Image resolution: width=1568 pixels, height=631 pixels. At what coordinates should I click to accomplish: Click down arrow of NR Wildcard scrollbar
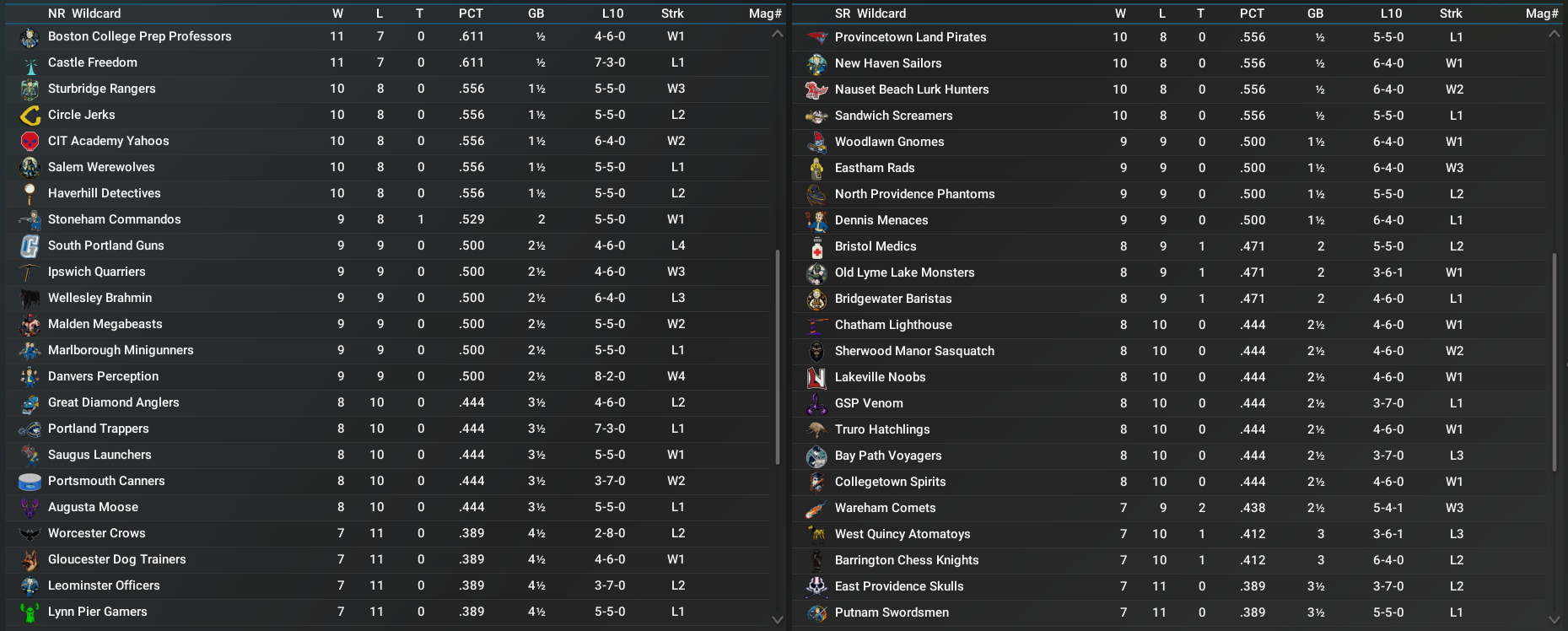click(778, 619)
